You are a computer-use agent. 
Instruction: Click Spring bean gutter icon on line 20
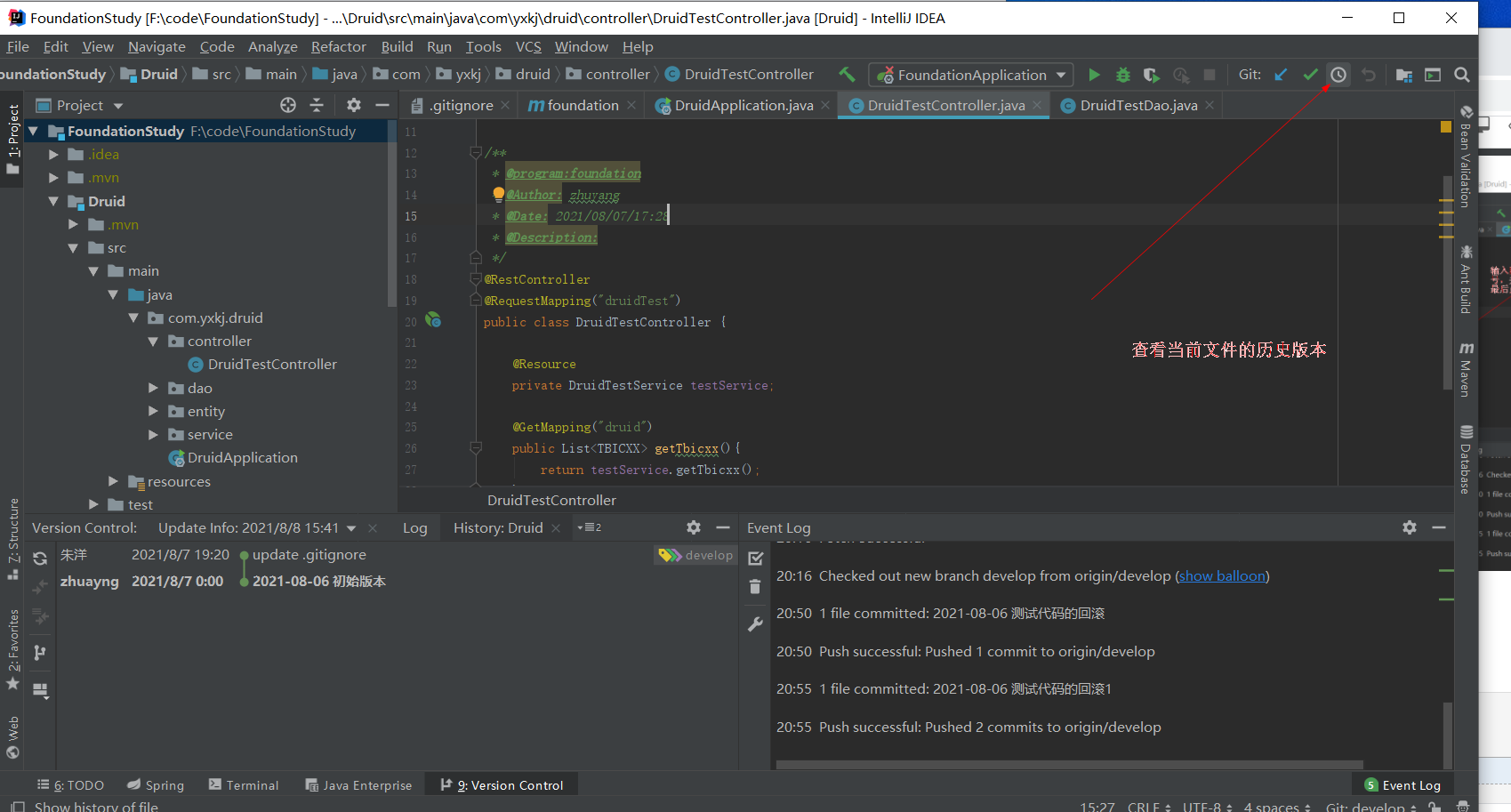[433, 319]
